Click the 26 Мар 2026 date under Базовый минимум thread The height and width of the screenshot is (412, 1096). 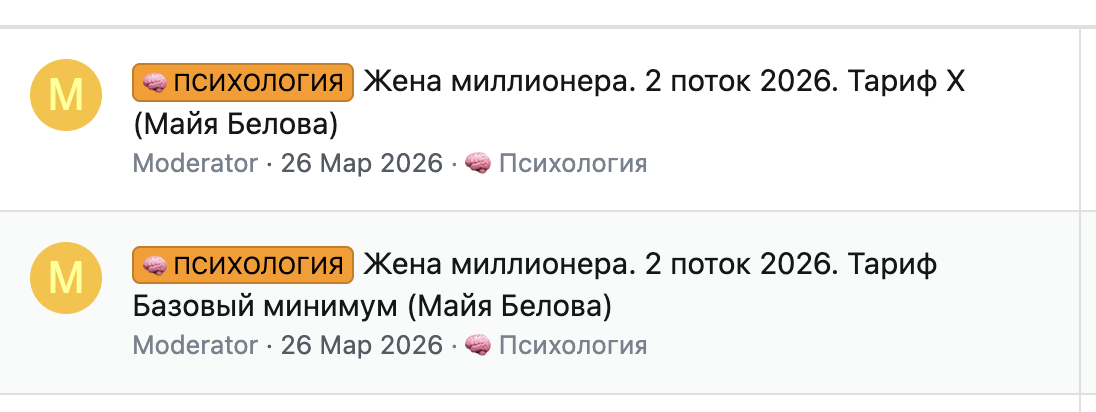pos(361,346)
